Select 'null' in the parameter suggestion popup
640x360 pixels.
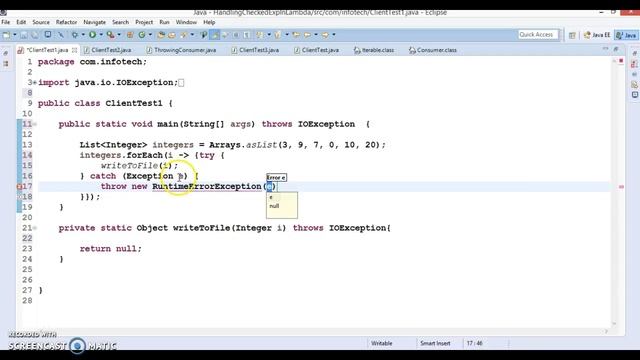pyautogui.click(x=274, y=206)
